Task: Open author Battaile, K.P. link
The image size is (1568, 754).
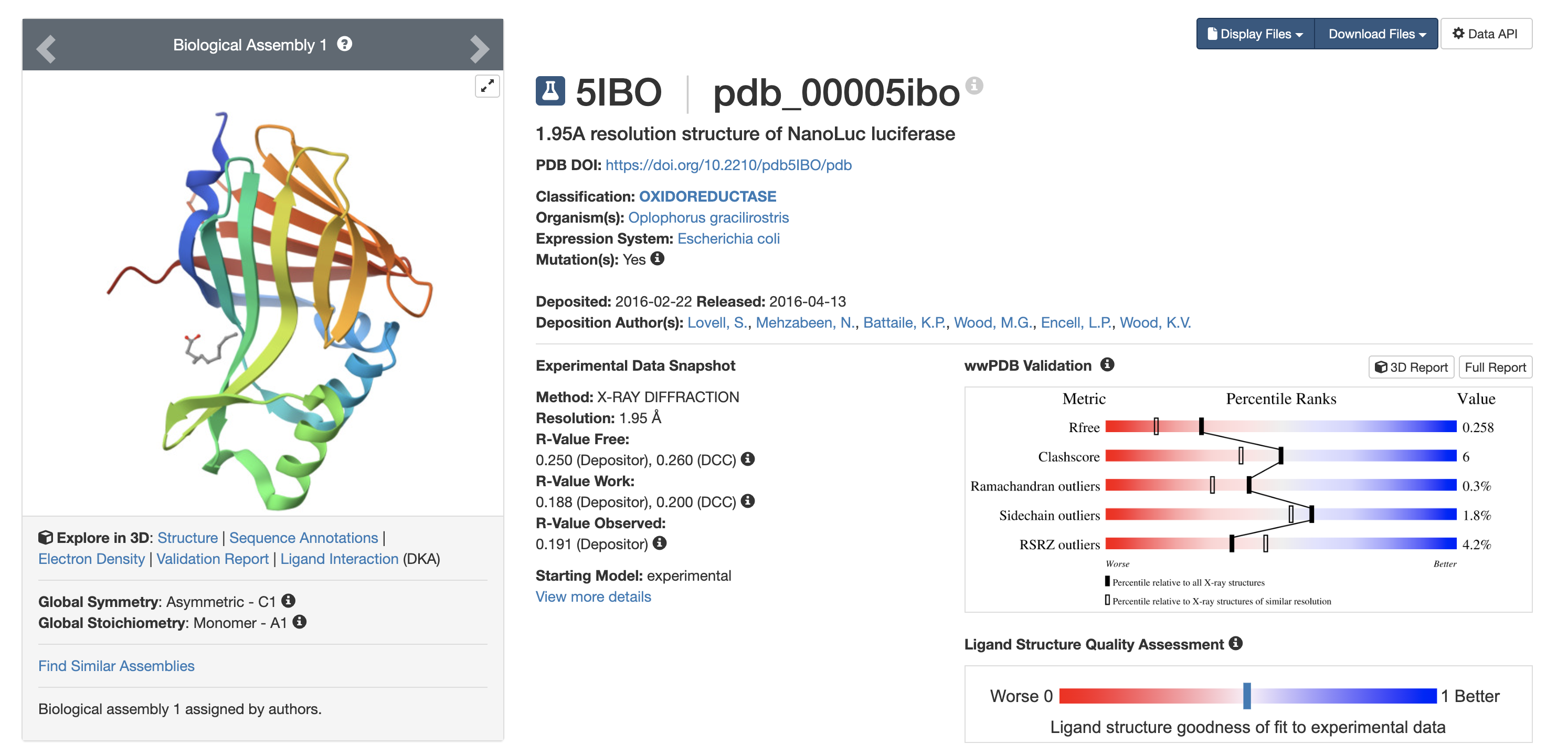Action: tap(904, 323)
